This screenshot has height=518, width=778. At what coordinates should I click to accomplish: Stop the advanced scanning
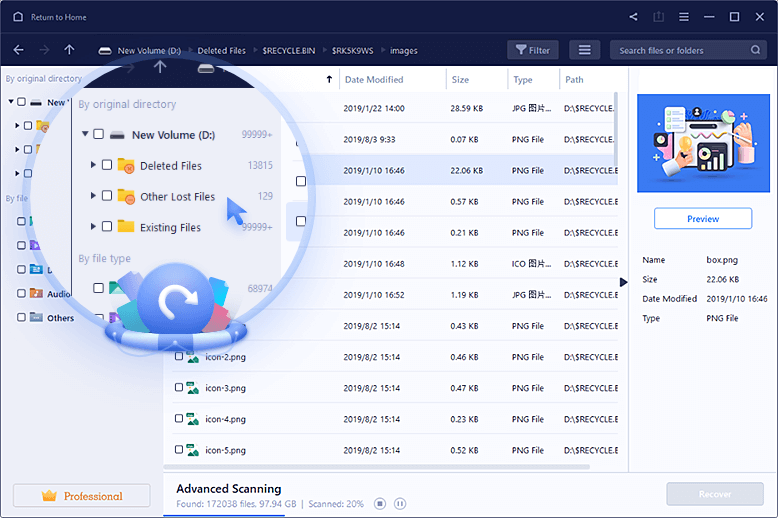pyautogui.click(x=379, y=503)
